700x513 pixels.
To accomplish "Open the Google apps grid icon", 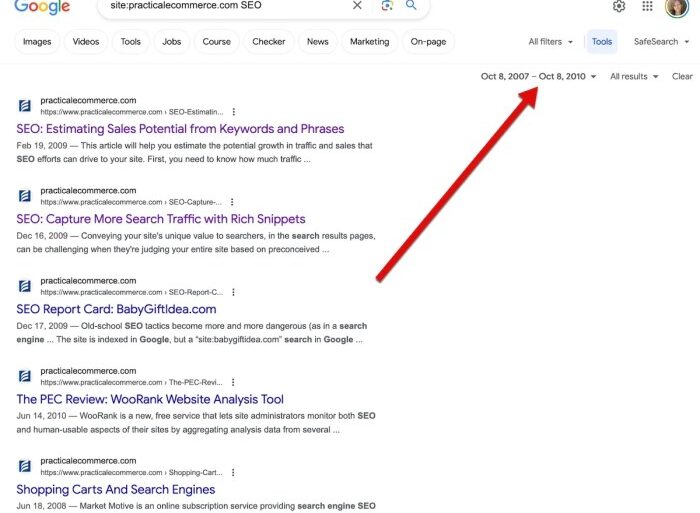I will coord(647,6).
